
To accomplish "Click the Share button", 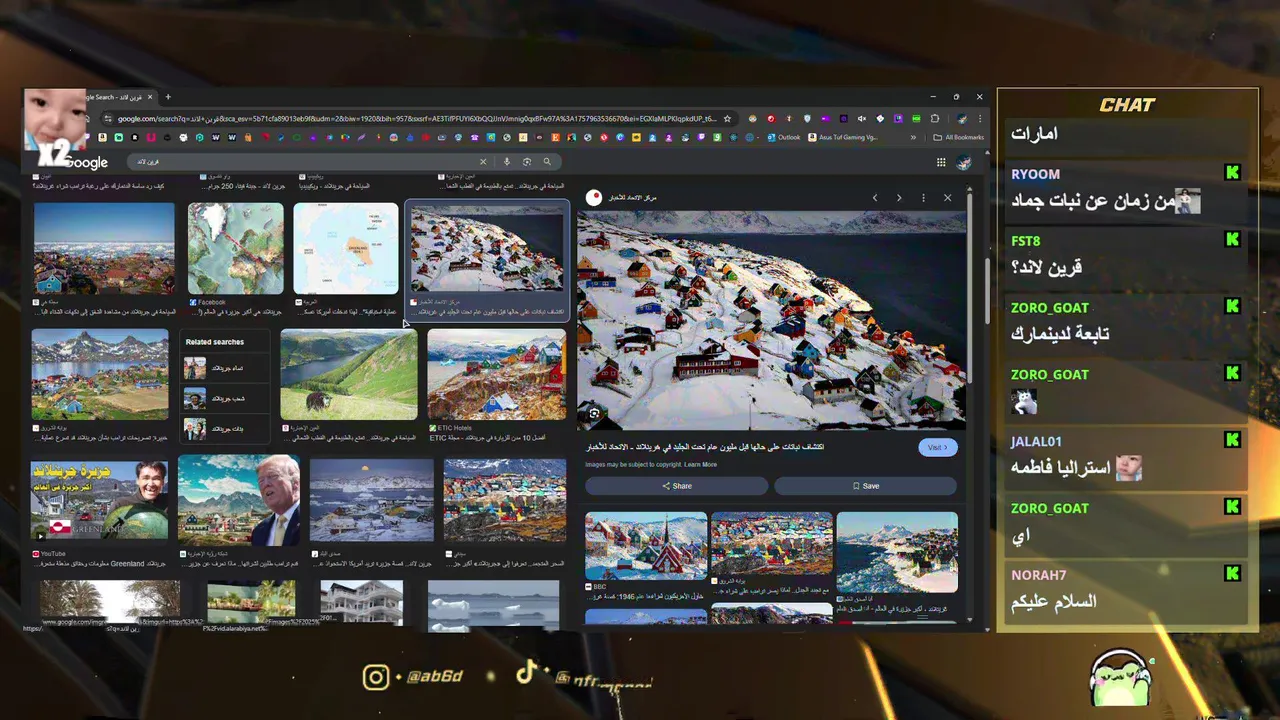I will (x=677, y=486).
